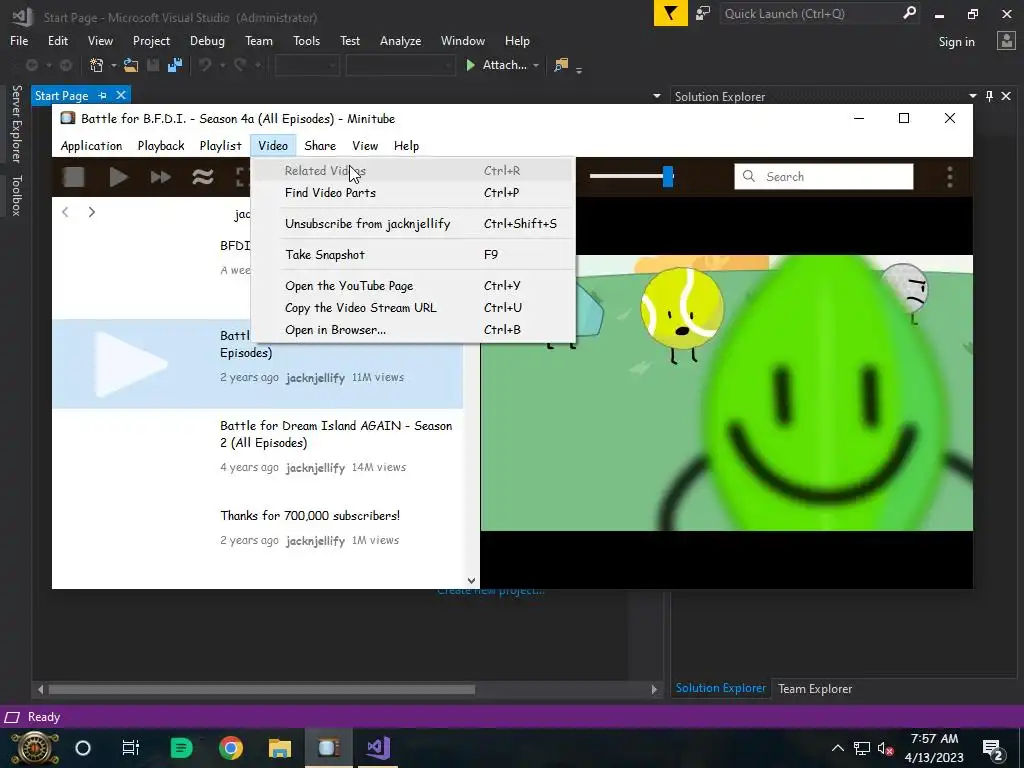Screen dimensions: 1024x768
Task: Click the Find in Files toolbar icon
Action: [x=560, y=65]
